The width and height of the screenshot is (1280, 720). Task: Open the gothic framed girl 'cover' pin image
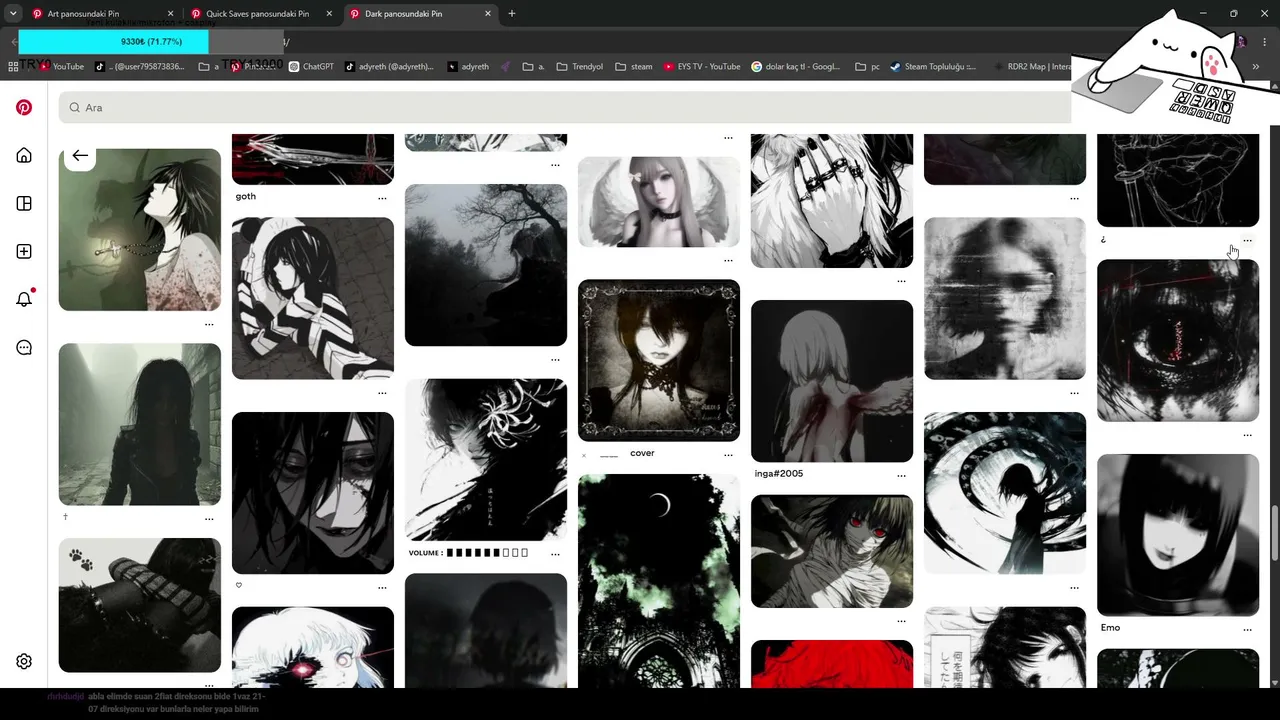point(659,360)
